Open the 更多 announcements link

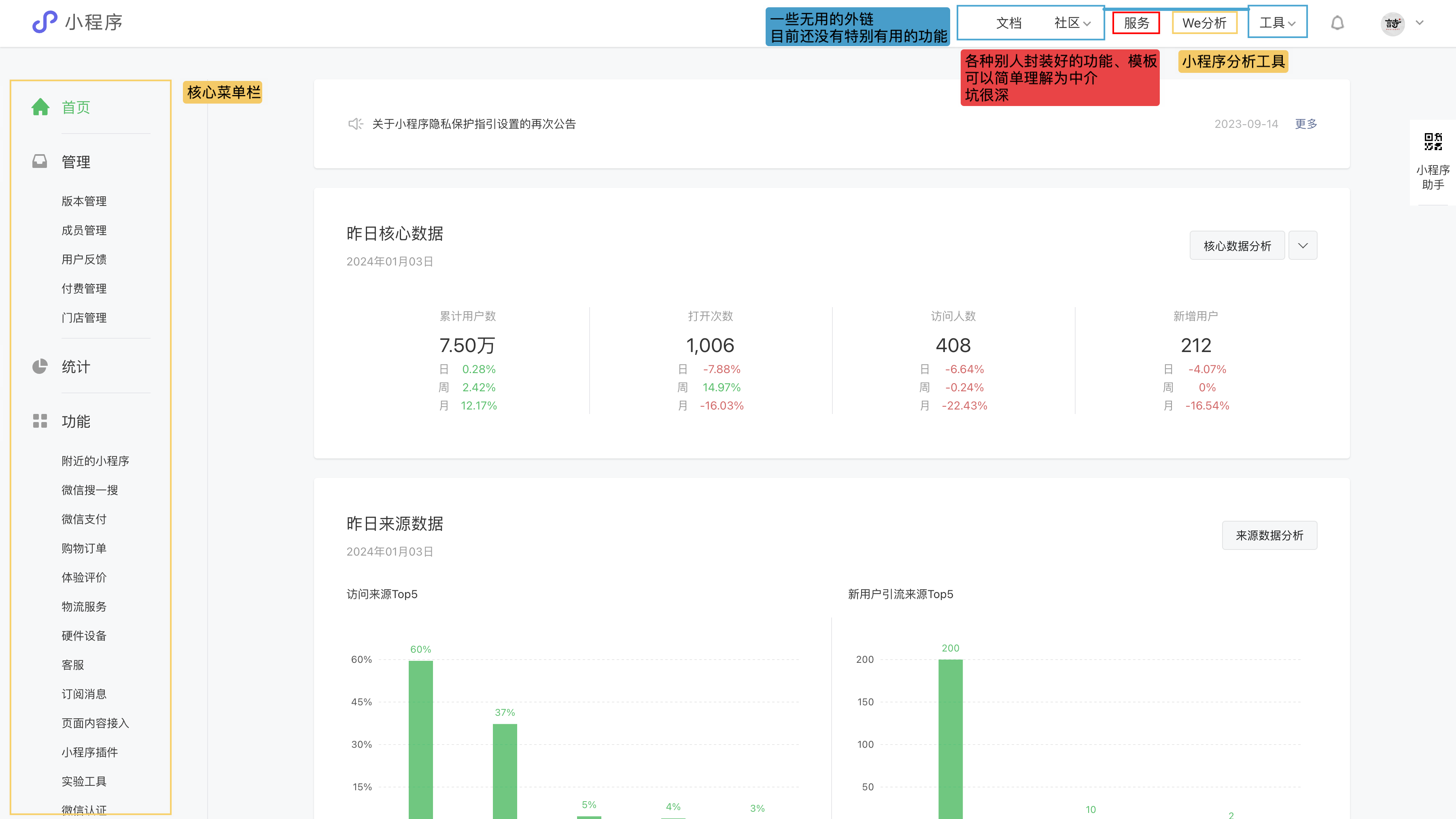tap(1305, 124)
